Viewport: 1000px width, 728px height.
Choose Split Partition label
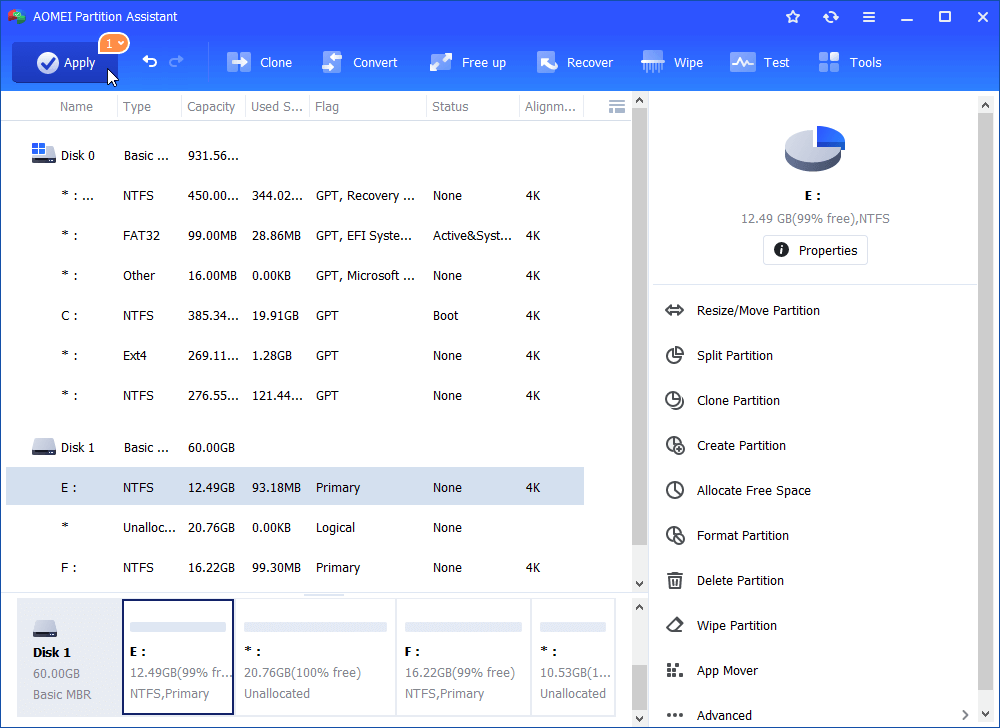point(735,356)
